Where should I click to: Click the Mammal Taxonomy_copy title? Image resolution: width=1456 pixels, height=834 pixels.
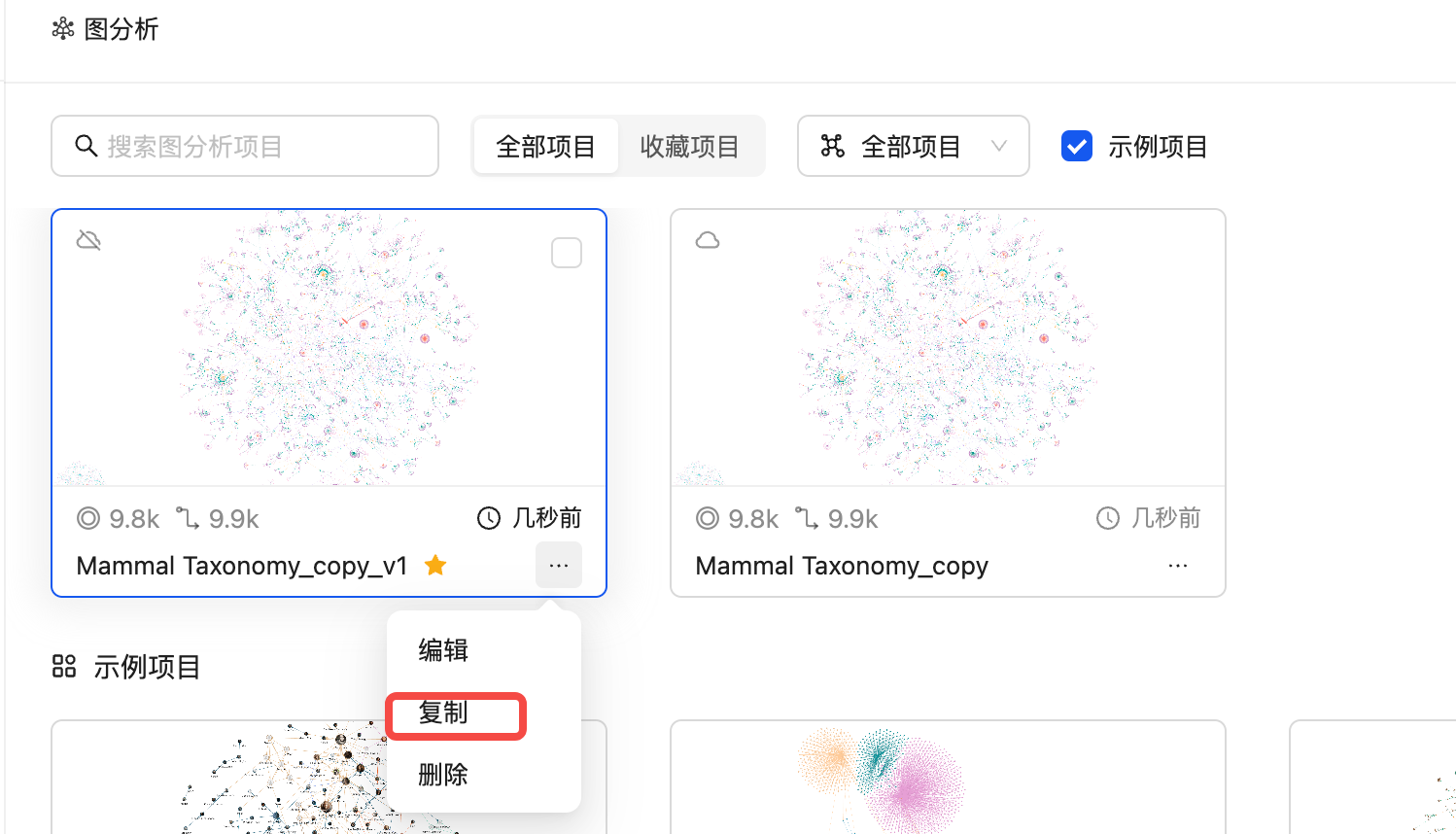(x=842, y=566)
